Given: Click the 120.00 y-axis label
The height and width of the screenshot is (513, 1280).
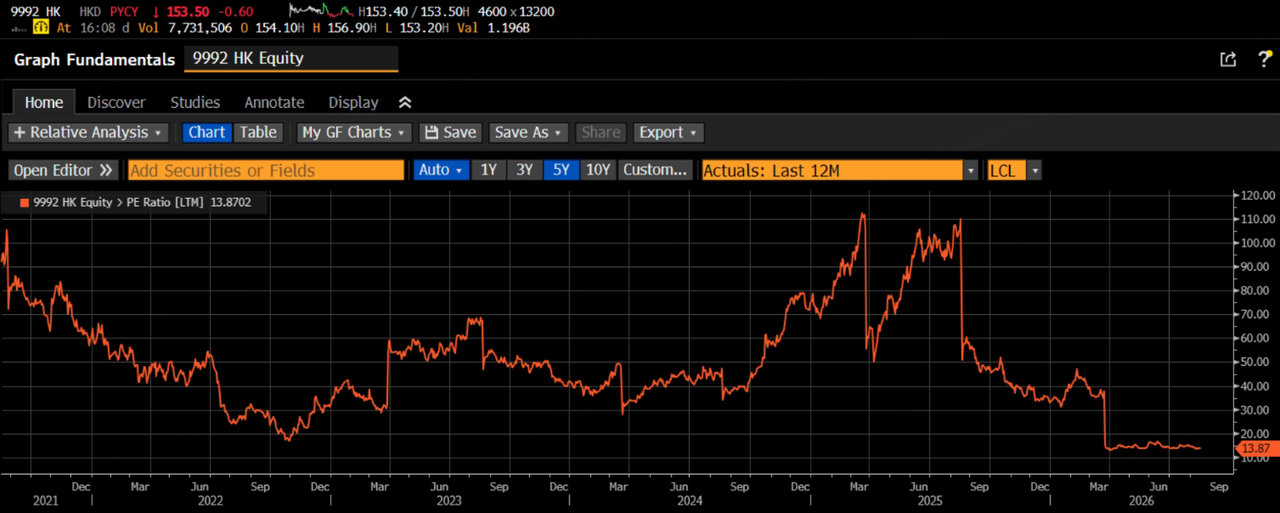Looking at the screenshot, I should coord(1256,195).
